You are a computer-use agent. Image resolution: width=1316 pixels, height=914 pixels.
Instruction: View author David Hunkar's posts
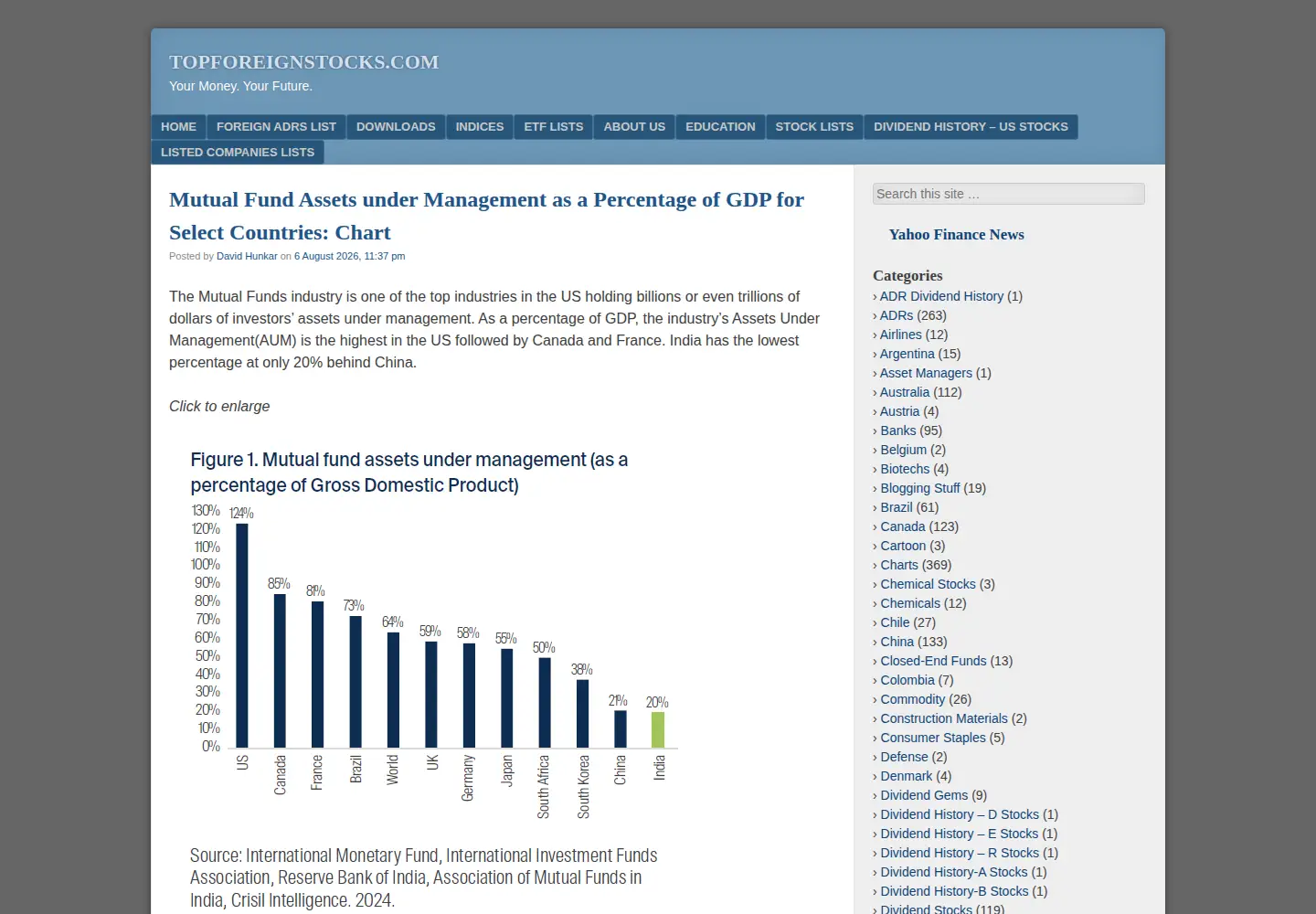[247, 256]
